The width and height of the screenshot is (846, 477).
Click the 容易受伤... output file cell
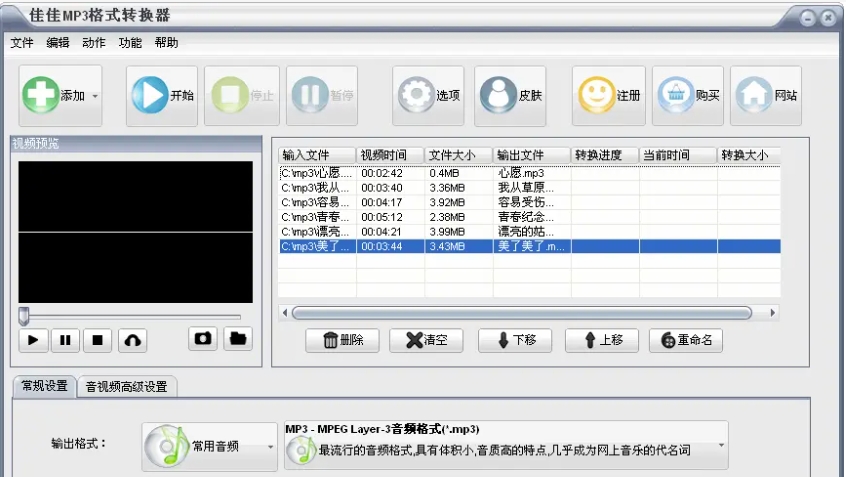[532, 202]
